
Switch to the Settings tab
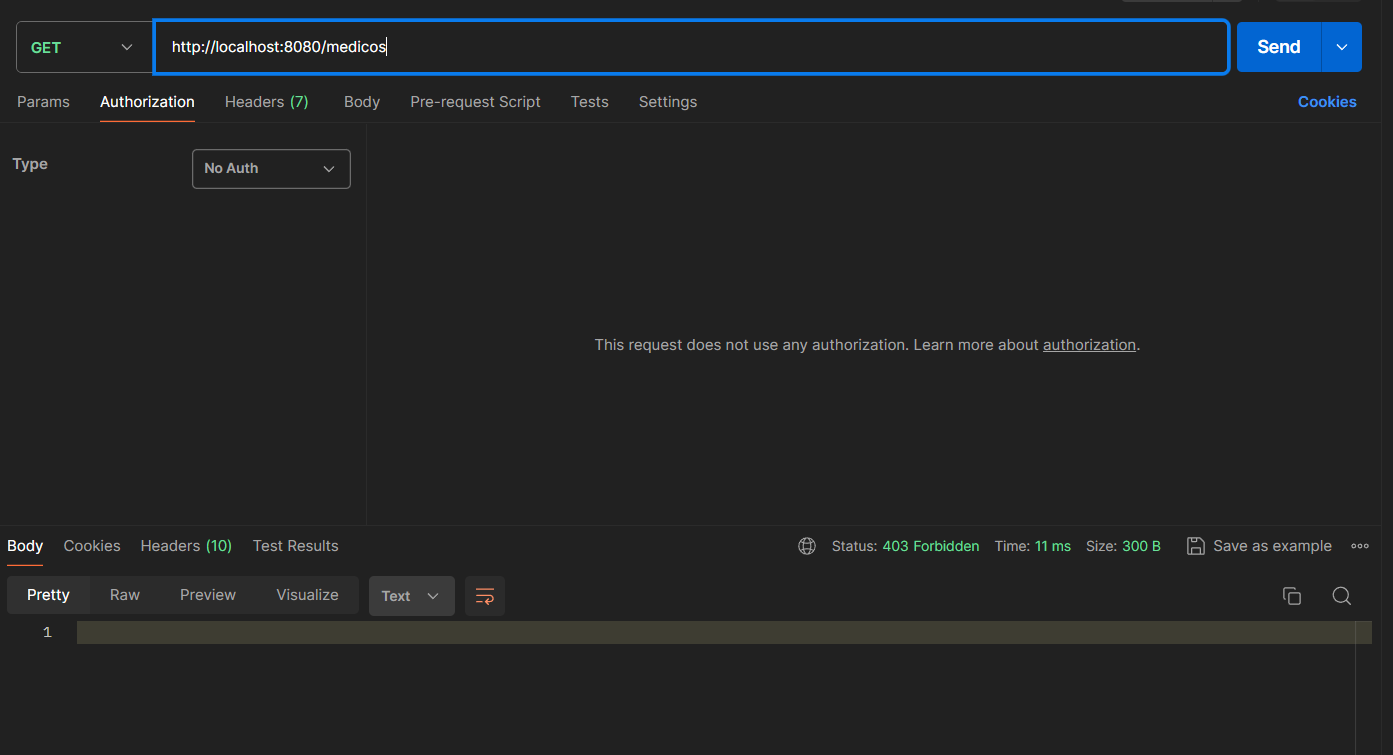668,102
